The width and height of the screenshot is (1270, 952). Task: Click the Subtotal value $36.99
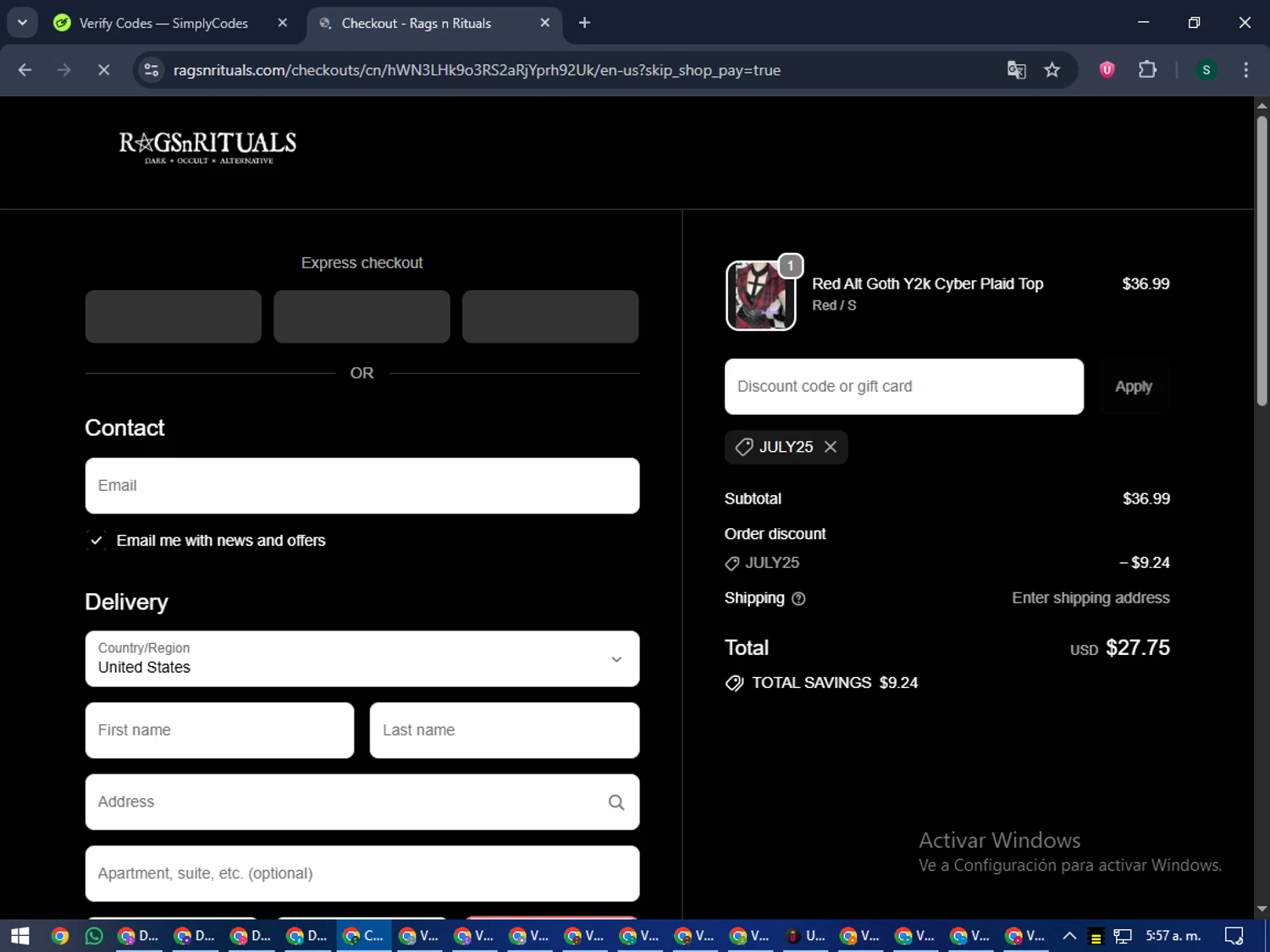(1146, 498)
